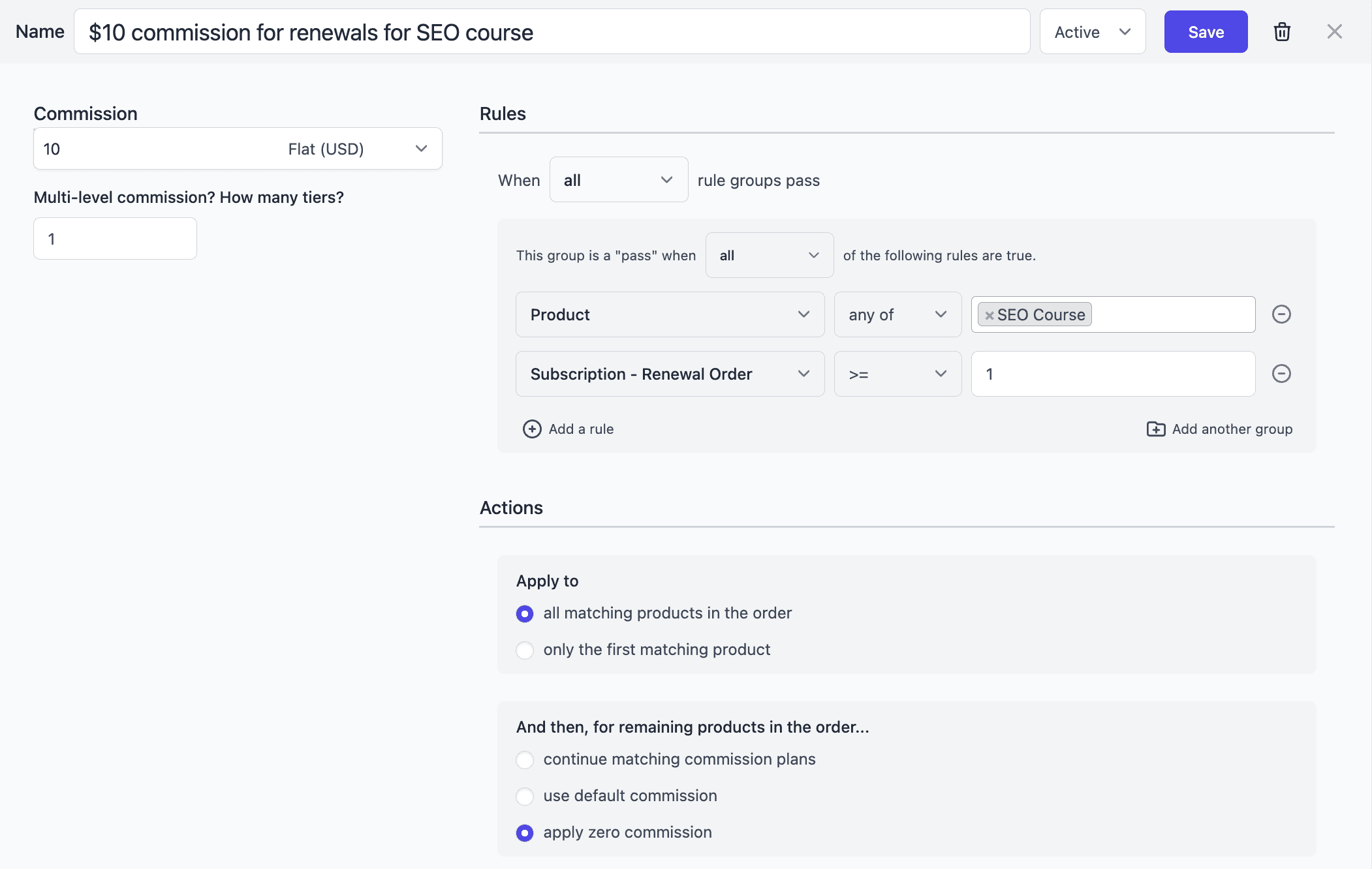1372x869 pixels.
Task: Click the renewal order value field
Action: tap(1113, 374)
